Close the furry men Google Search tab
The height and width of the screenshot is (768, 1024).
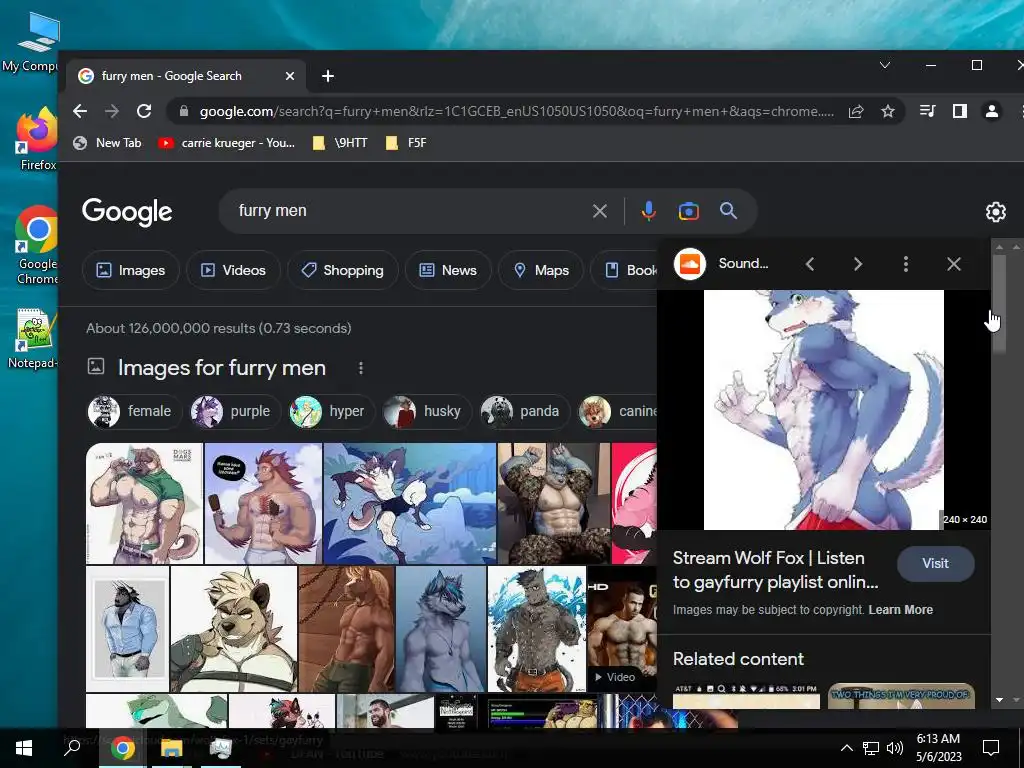tap(290, 76)
